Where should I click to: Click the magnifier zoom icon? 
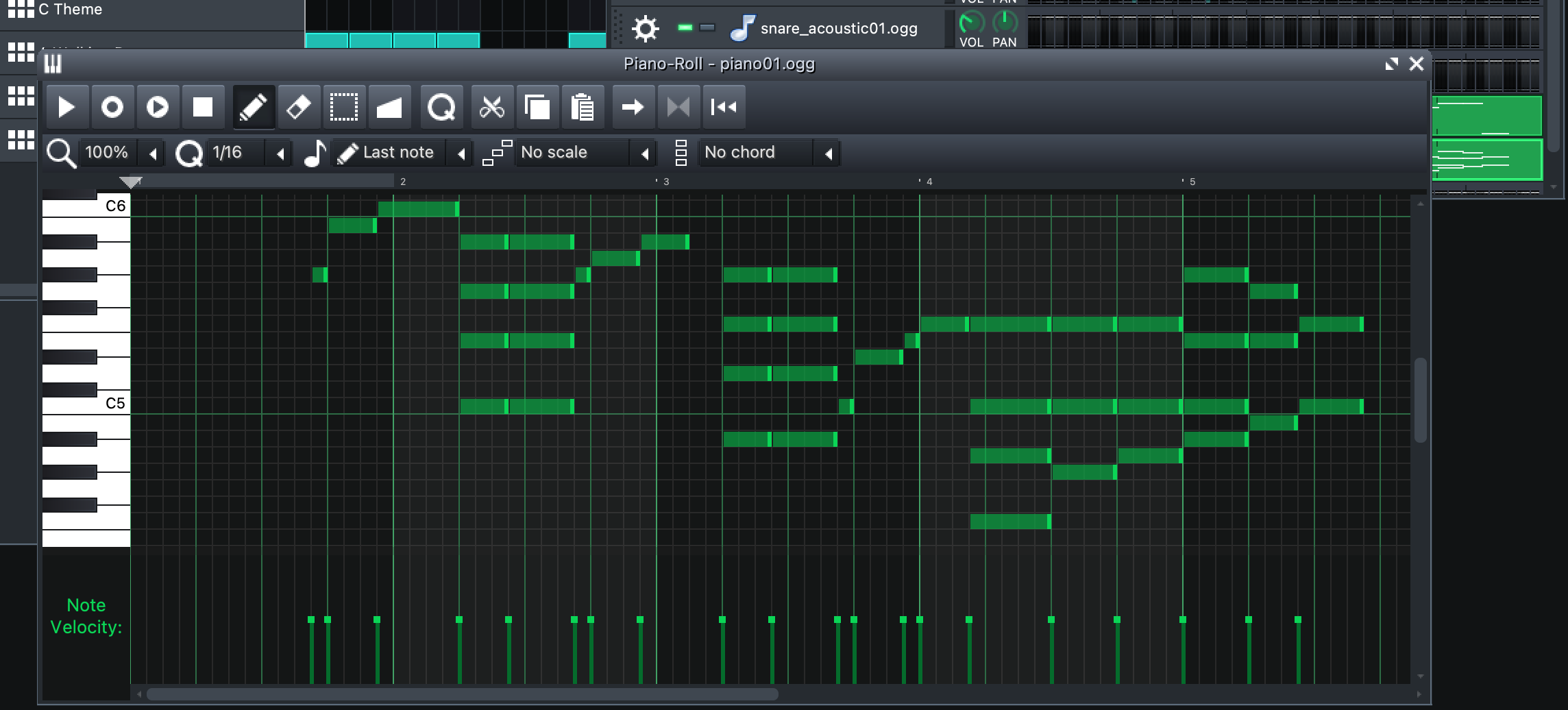pyautogui.click(x=61, y=153)
